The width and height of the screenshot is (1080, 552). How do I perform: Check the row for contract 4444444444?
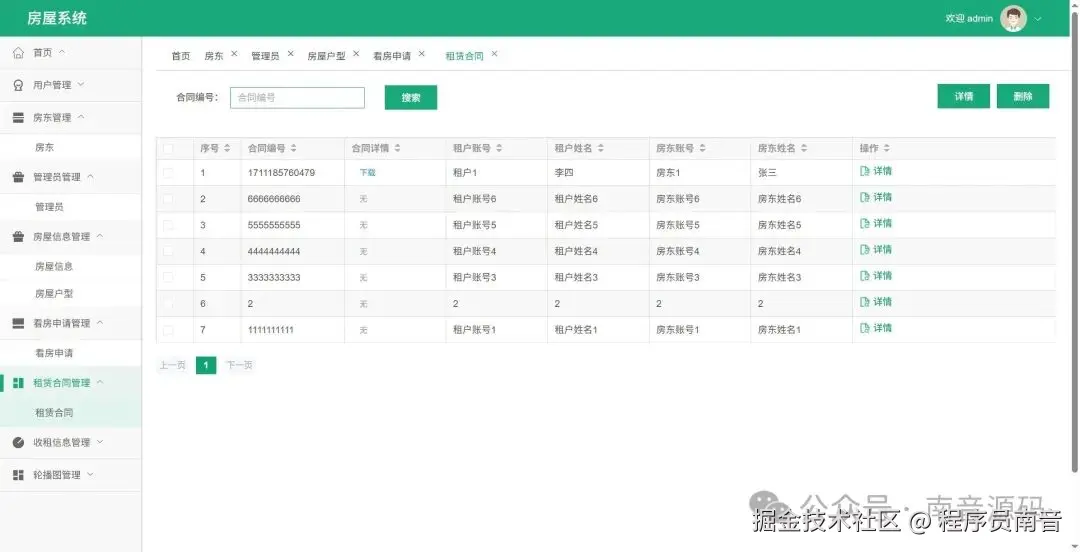point(168,252)
